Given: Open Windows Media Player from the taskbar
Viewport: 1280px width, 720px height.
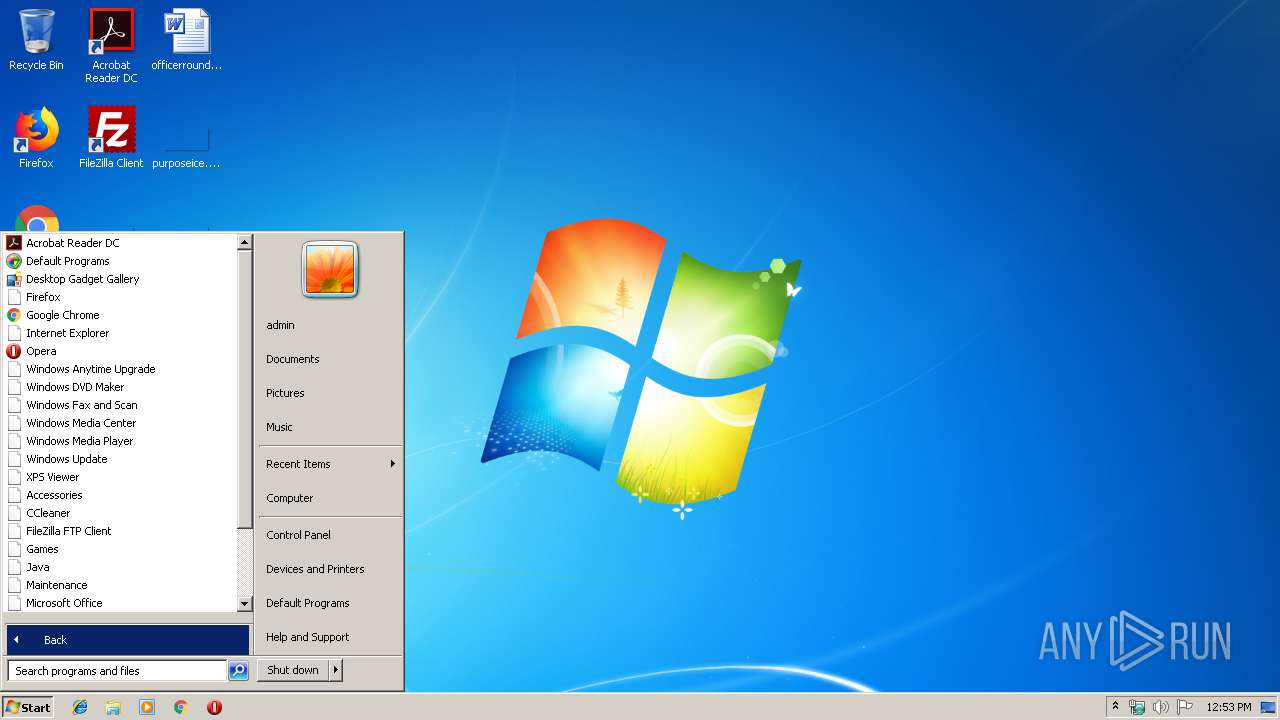Looking at the screenshot, I should point(147,707).
